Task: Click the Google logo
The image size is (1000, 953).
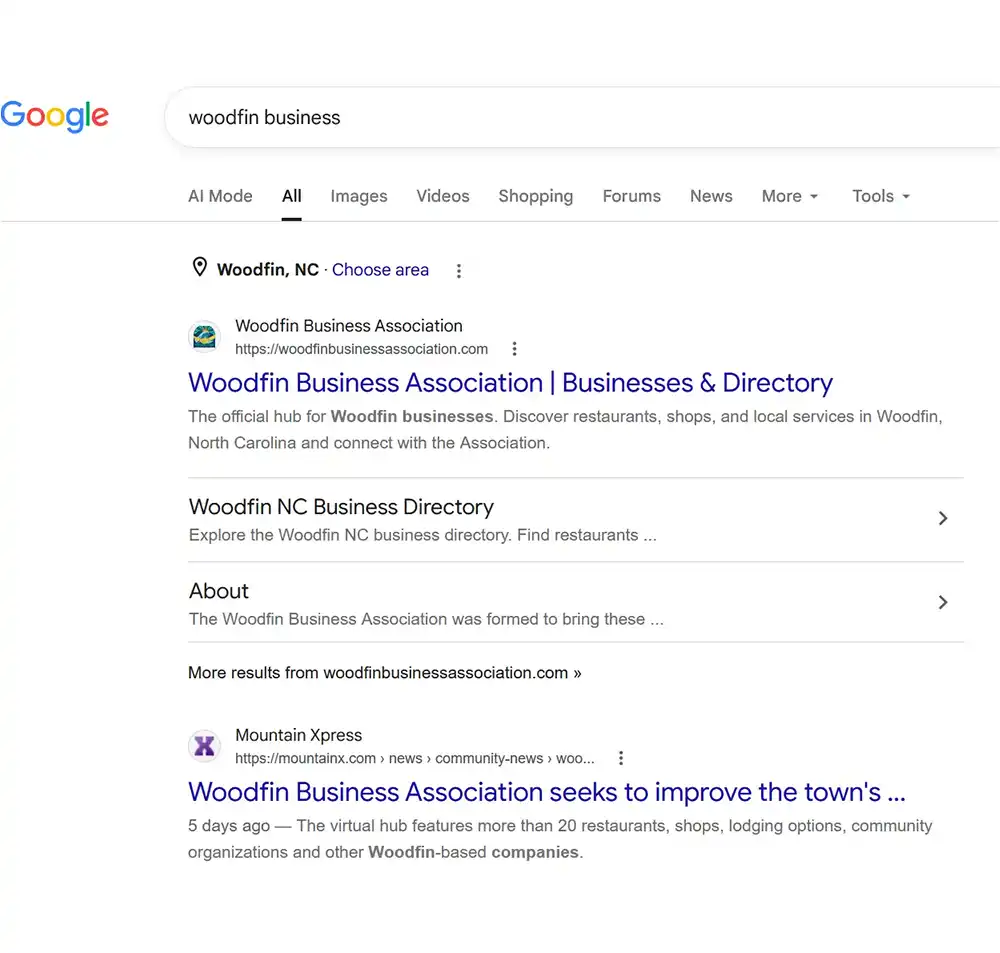Action: tap(54, 116)
